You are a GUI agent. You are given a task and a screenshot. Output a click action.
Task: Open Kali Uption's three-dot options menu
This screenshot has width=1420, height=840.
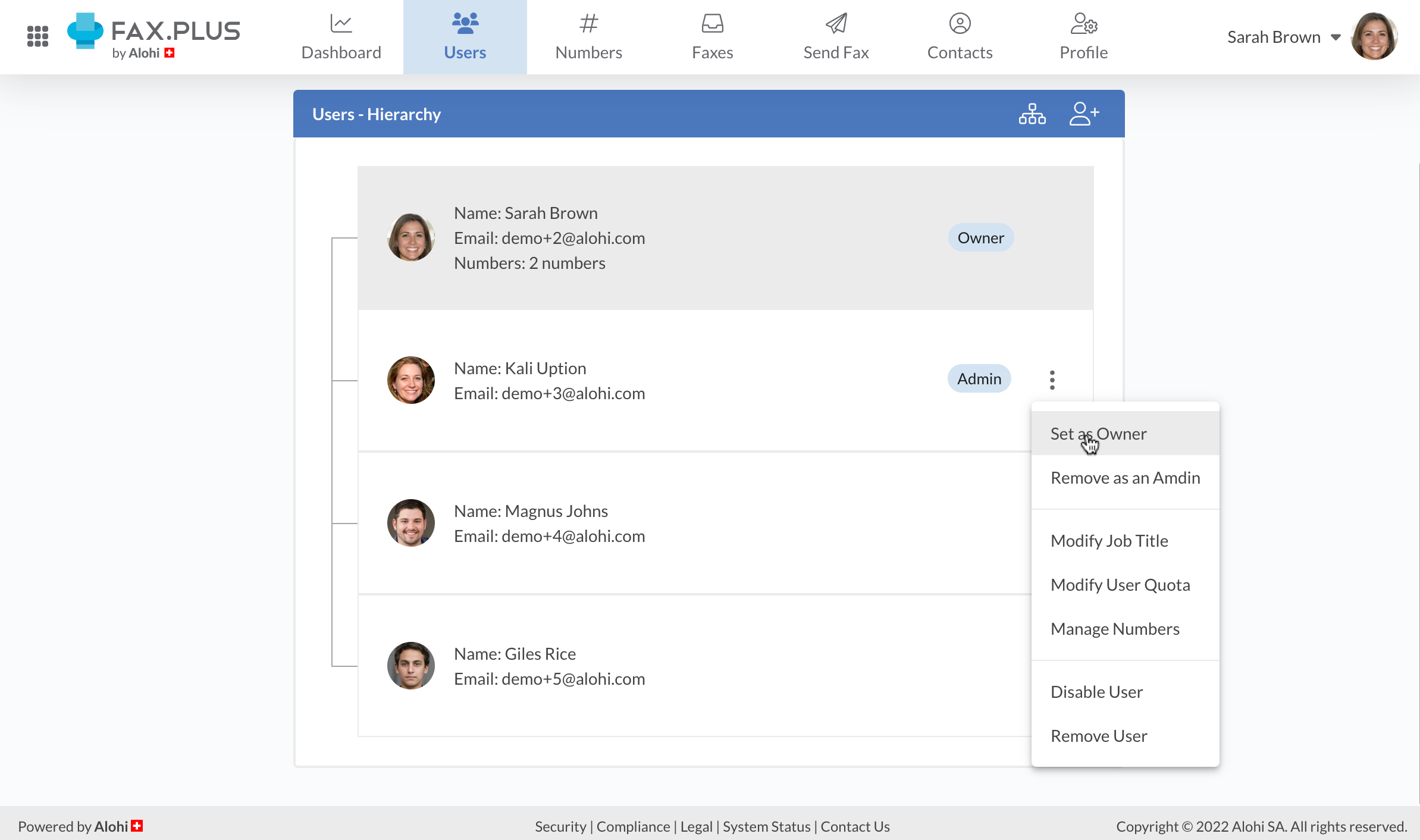[x=1052, y=380]
